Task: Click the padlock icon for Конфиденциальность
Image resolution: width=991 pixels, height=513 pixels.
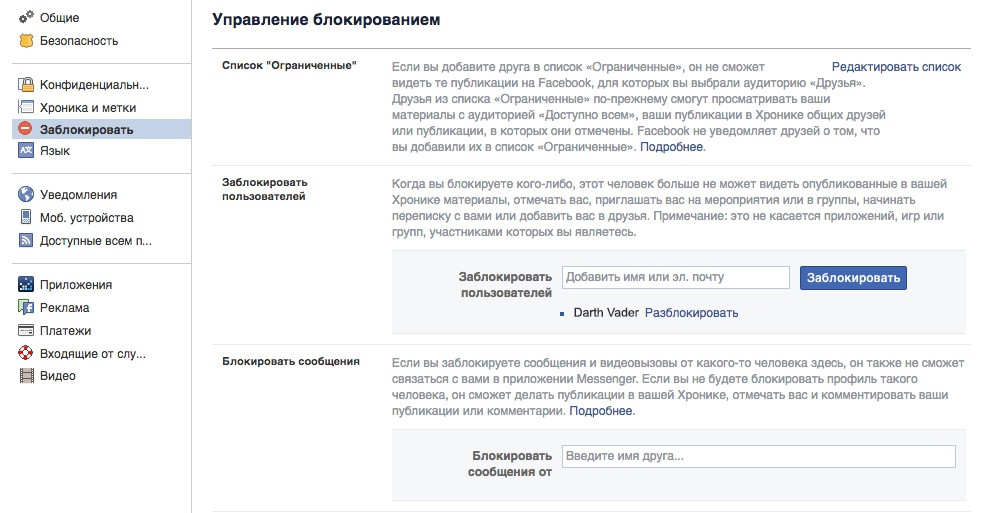Action: 27,84
